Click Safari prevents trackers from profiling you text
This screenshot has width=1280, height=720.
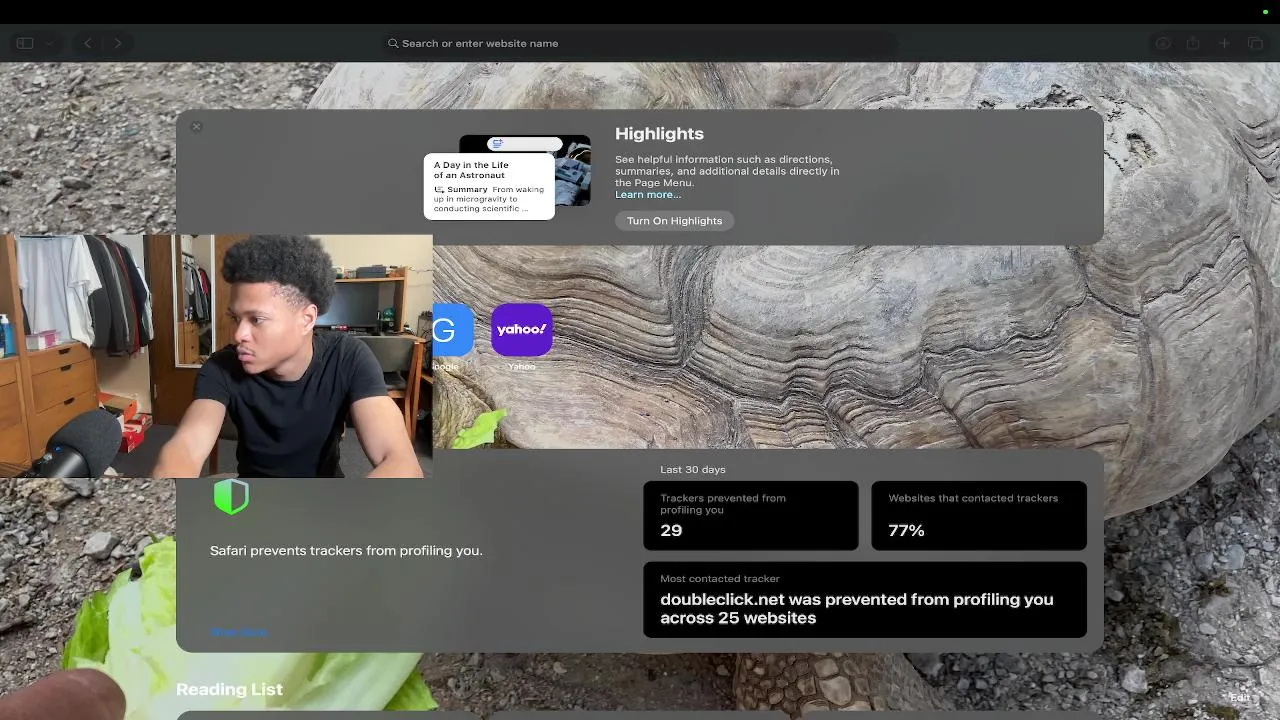tap(346, 551)
